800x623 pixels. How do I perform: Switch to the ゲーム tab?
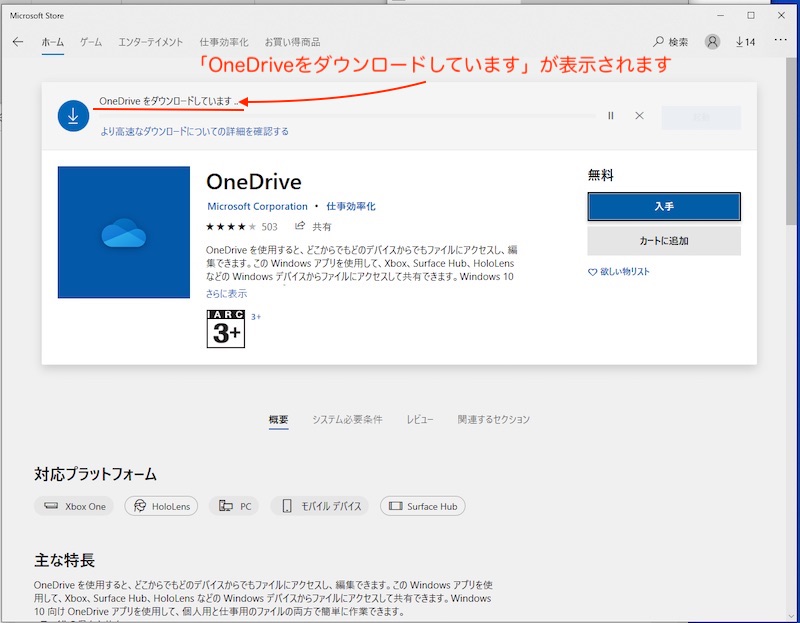coord(91,42)
